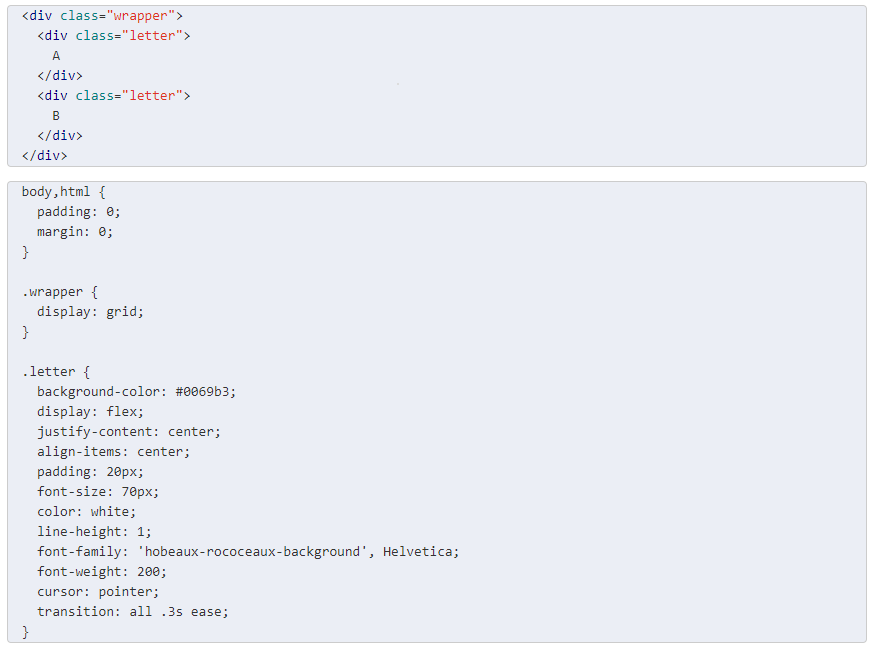Click the 'margin: 0;' declaration
The image size is (873, 651).
pyautogui.click(x=75, y=232)
